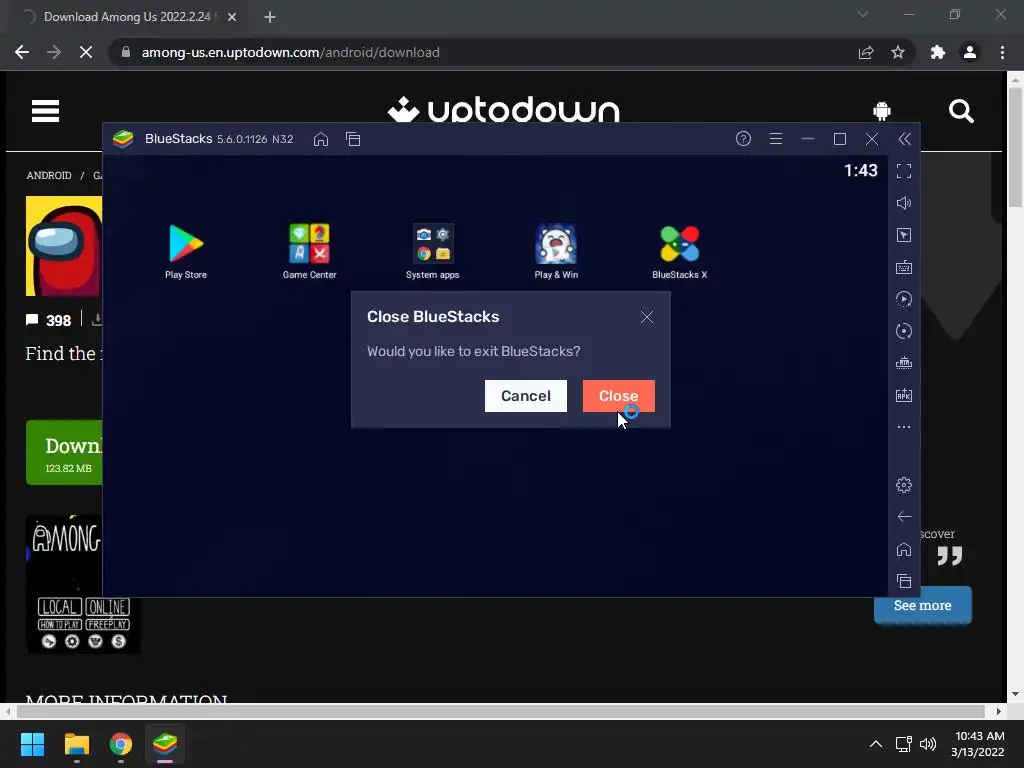Click the Chrome address bar URL
This screenshot has width=1024, height=768.
point(291,52)
